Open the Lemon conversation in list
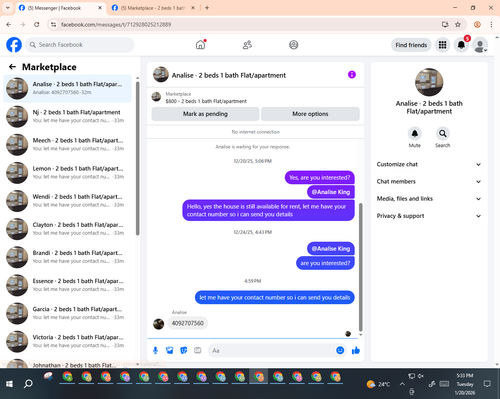Screen dimensions: 500x399 (67, 173)
